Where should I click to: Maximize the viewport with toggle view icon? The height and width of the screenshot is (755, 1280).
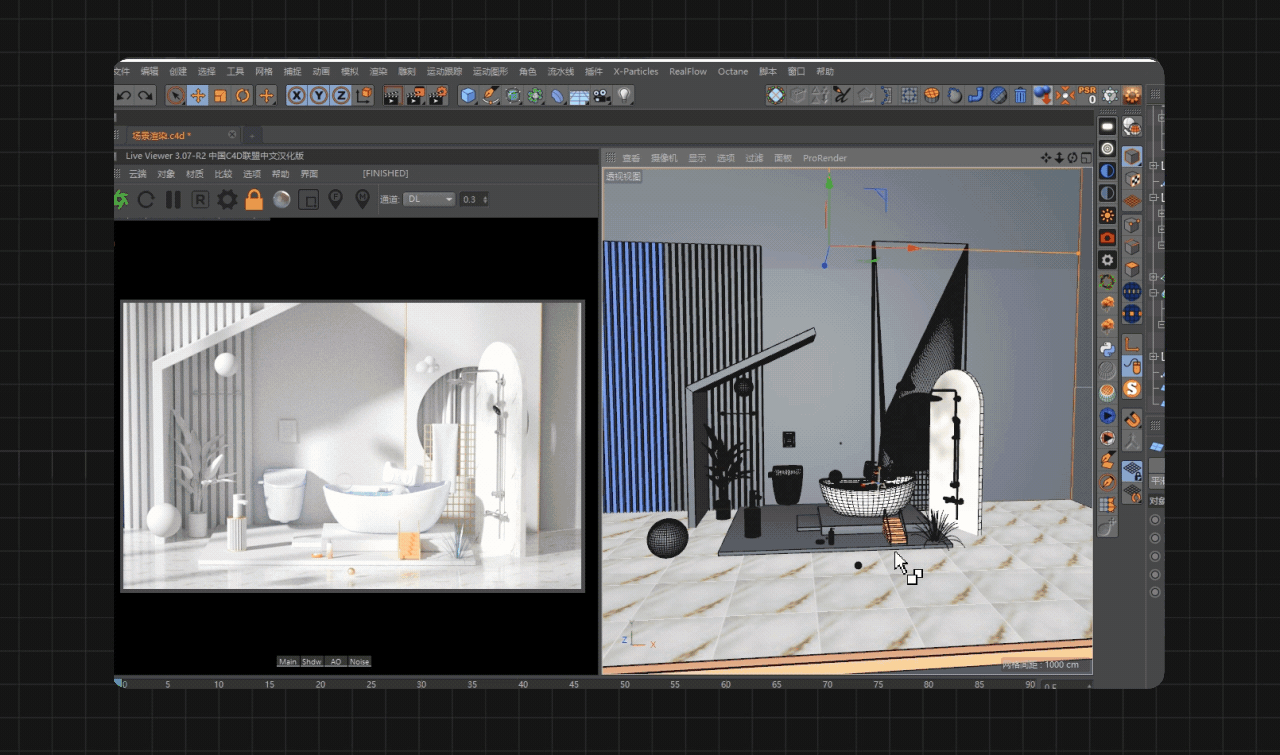1084,158
